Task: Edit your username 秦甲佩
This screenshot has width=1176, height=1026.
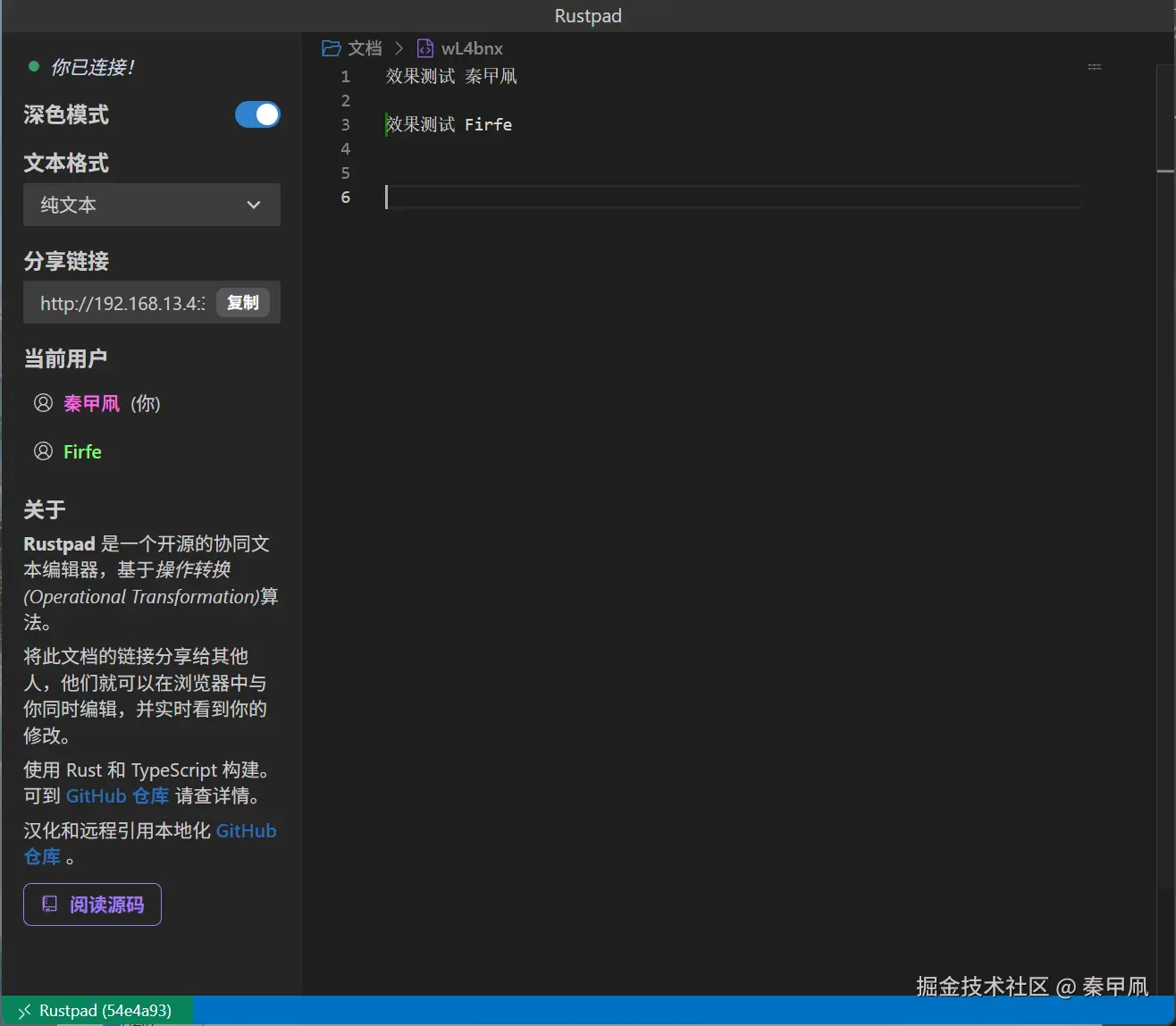Action: (91, 403)
